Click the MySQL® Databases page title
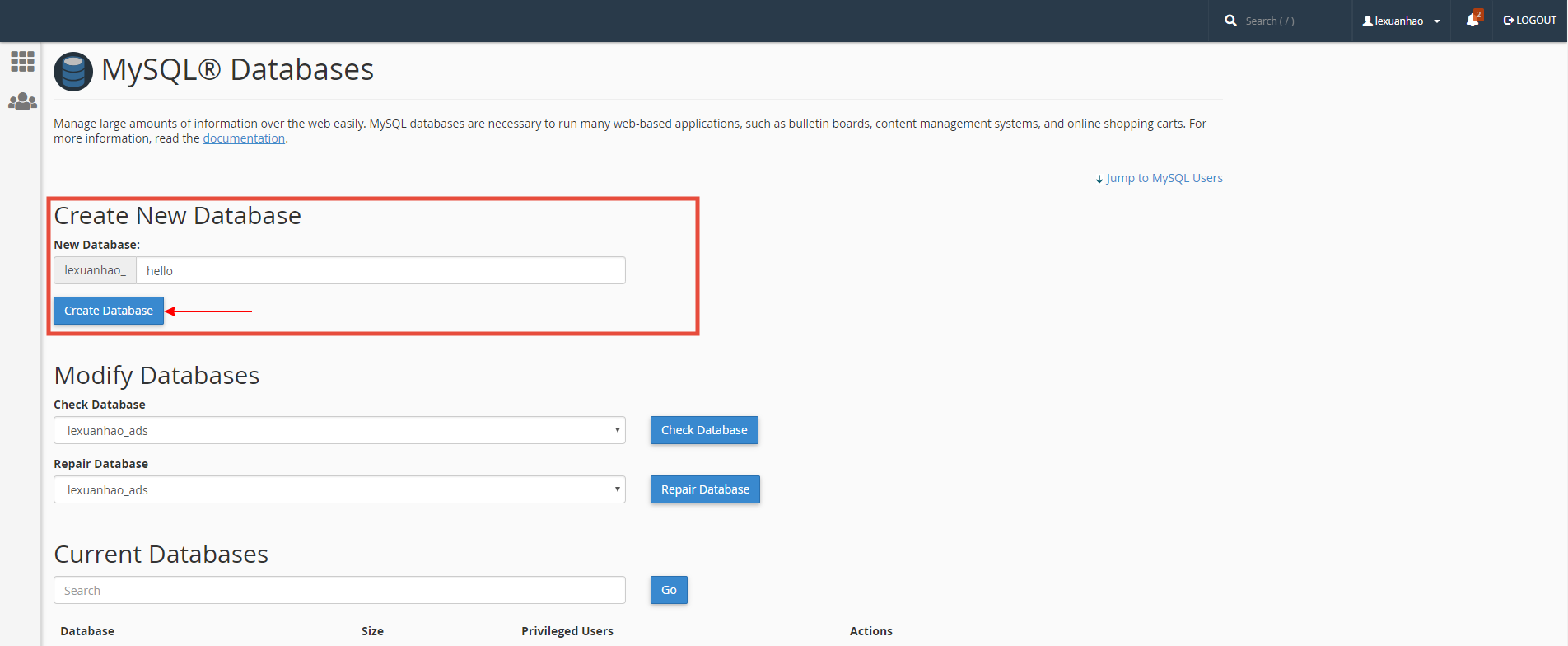This screenshot has width=1568, height=646. point(237,70)
